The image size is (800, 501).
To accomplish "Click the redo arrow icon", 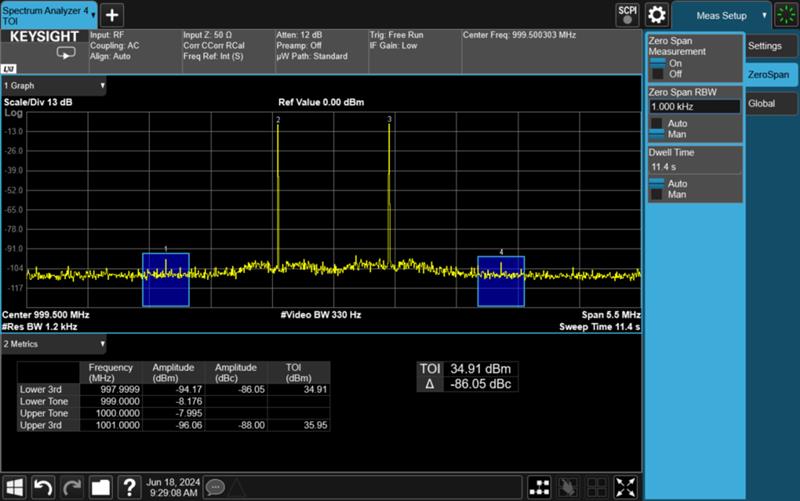I will (71, 487).
